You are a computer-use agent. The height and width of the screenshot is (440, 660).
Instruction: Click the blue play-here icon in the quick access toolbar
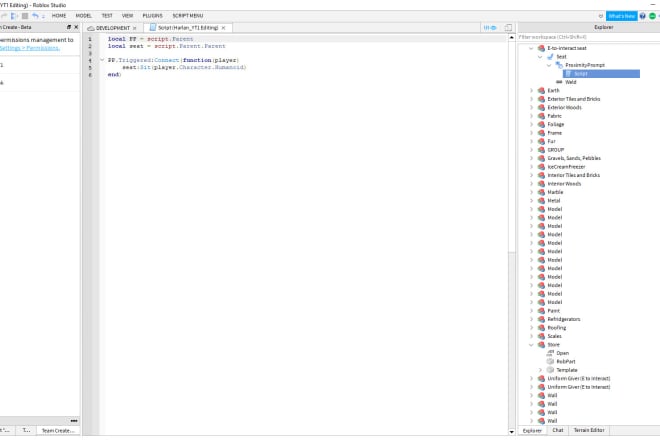[x=14, y=16]
